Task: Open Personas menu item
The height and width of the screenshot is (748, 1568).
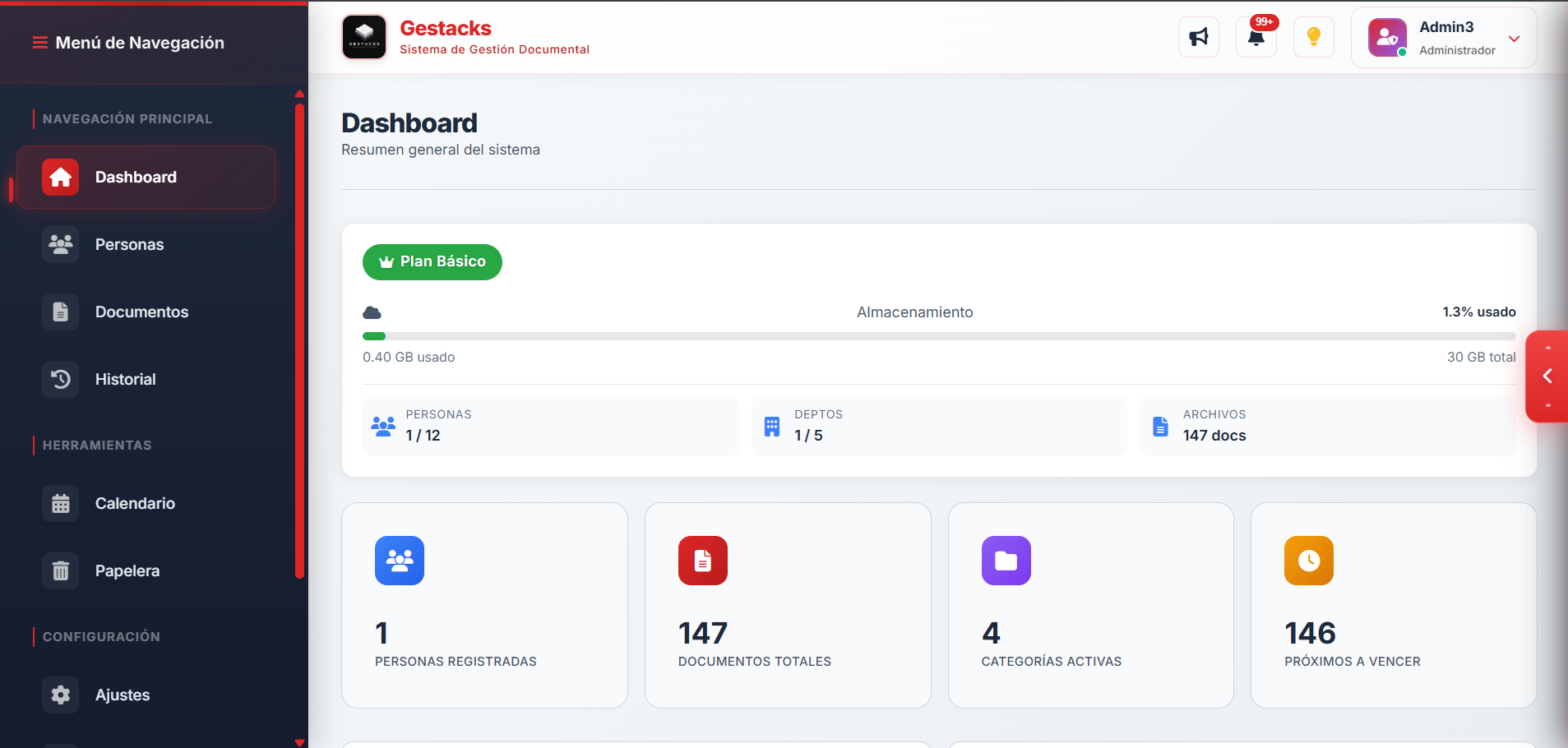Action: (146, 244)
